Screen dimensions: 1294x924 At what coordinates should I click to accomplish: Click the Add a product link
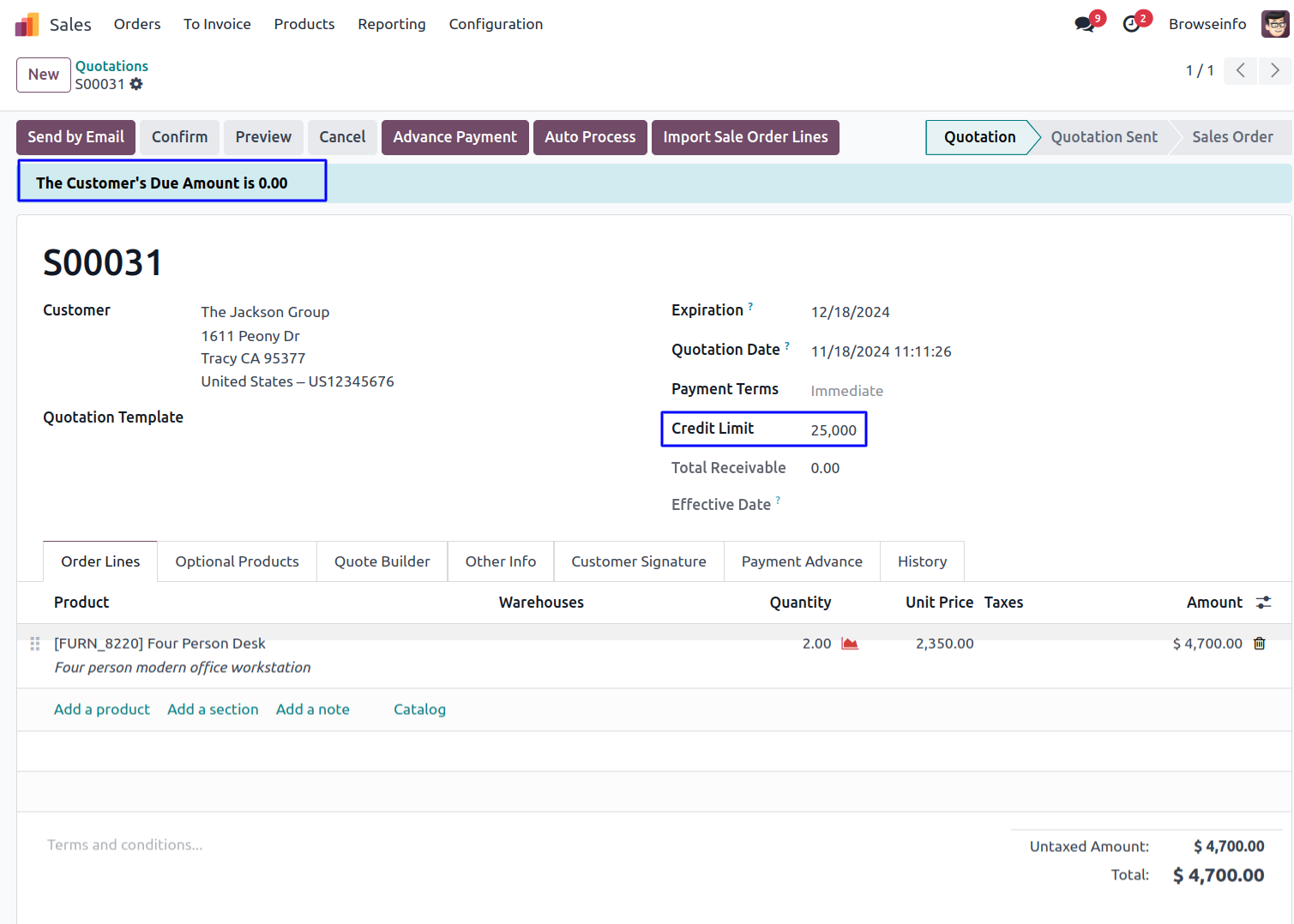coord(102,709)
